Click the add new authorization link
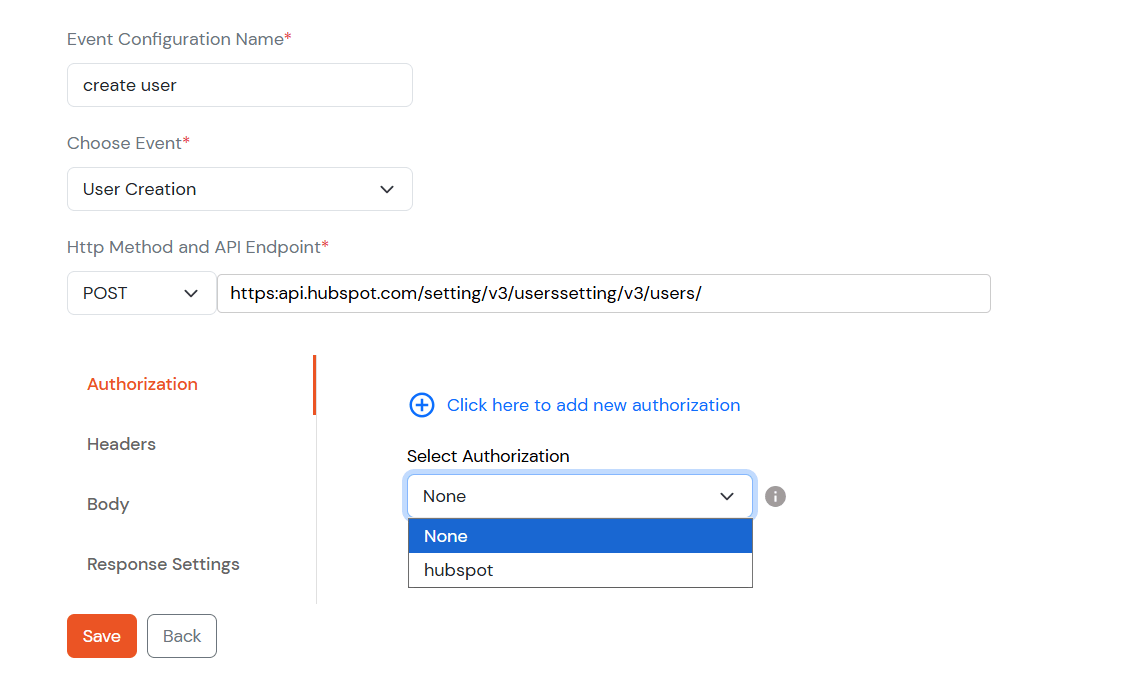Image resolution: width=1137 pixels, height=682 pixels. click(x=593, y=405)
